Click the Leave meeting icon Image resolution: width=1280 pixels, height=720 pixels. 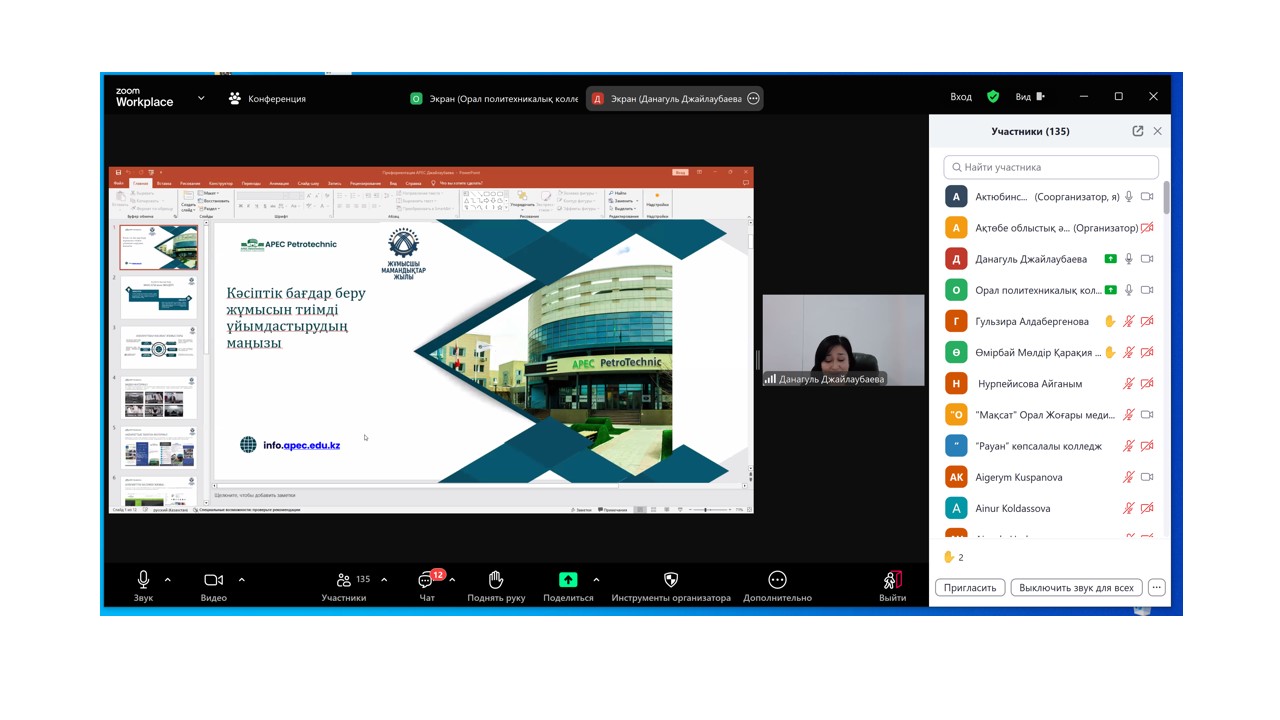pyautogui.click(x=892, y=580)
